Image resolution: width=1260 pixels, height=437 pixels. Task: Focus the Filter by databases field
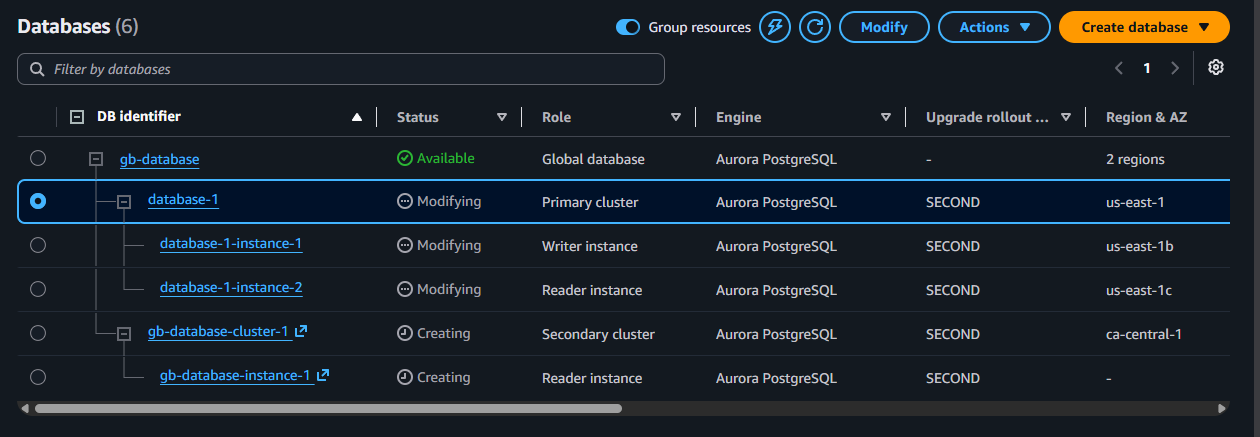pyautogui.click(x=341, y=69)
